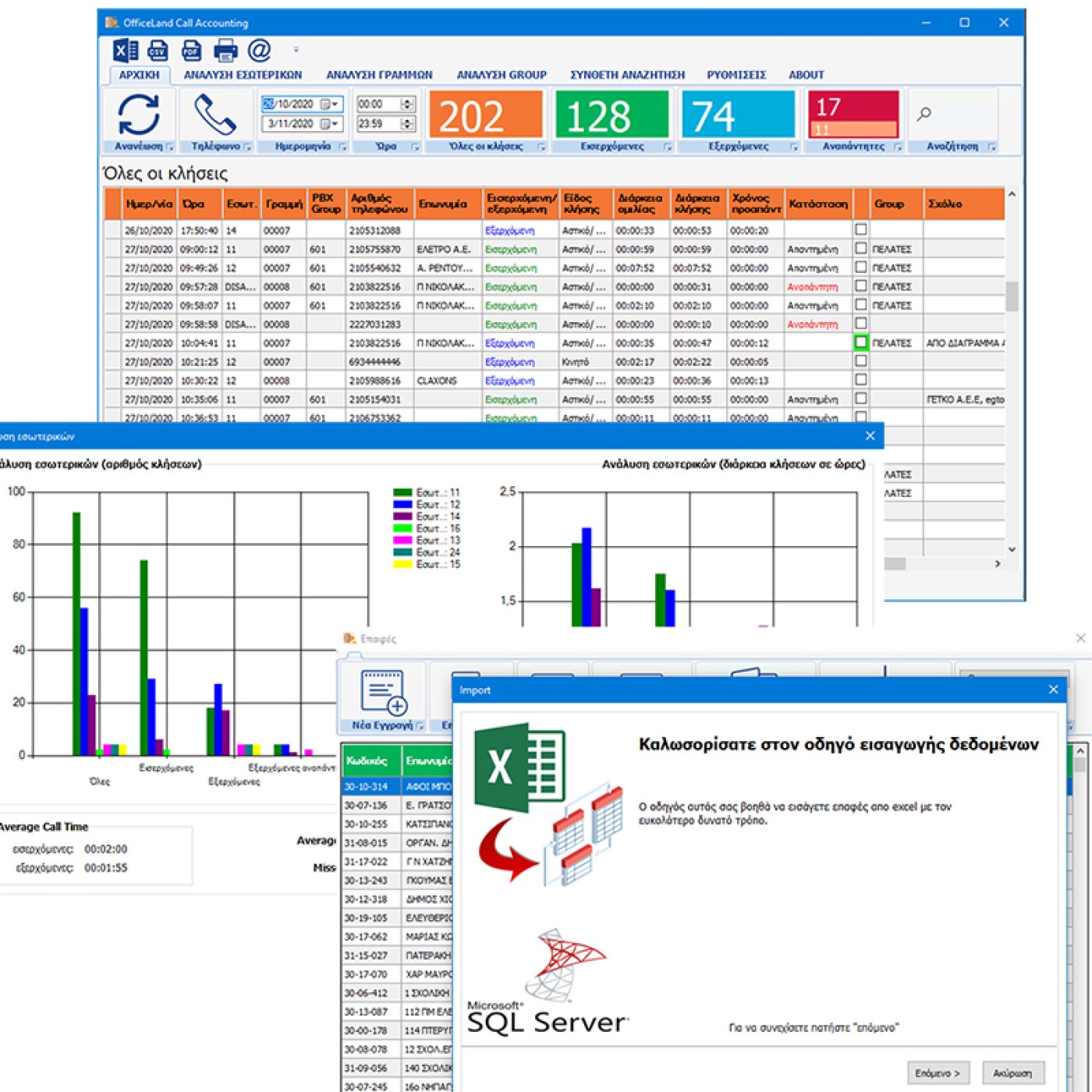Export calls to Excel from the top toolbar
1092x1092 pixels.
tap(125, 51)
